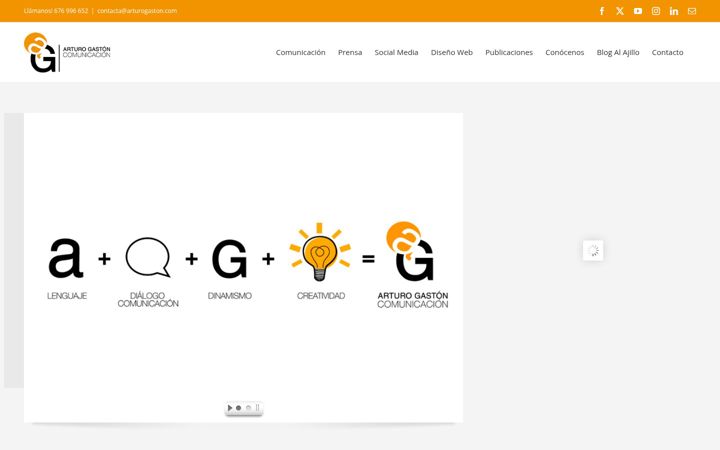This screenshot has height=450, width=720.
Task: Open the Facebook page icon
Action: pyautogui.click(x=602, y=11)
